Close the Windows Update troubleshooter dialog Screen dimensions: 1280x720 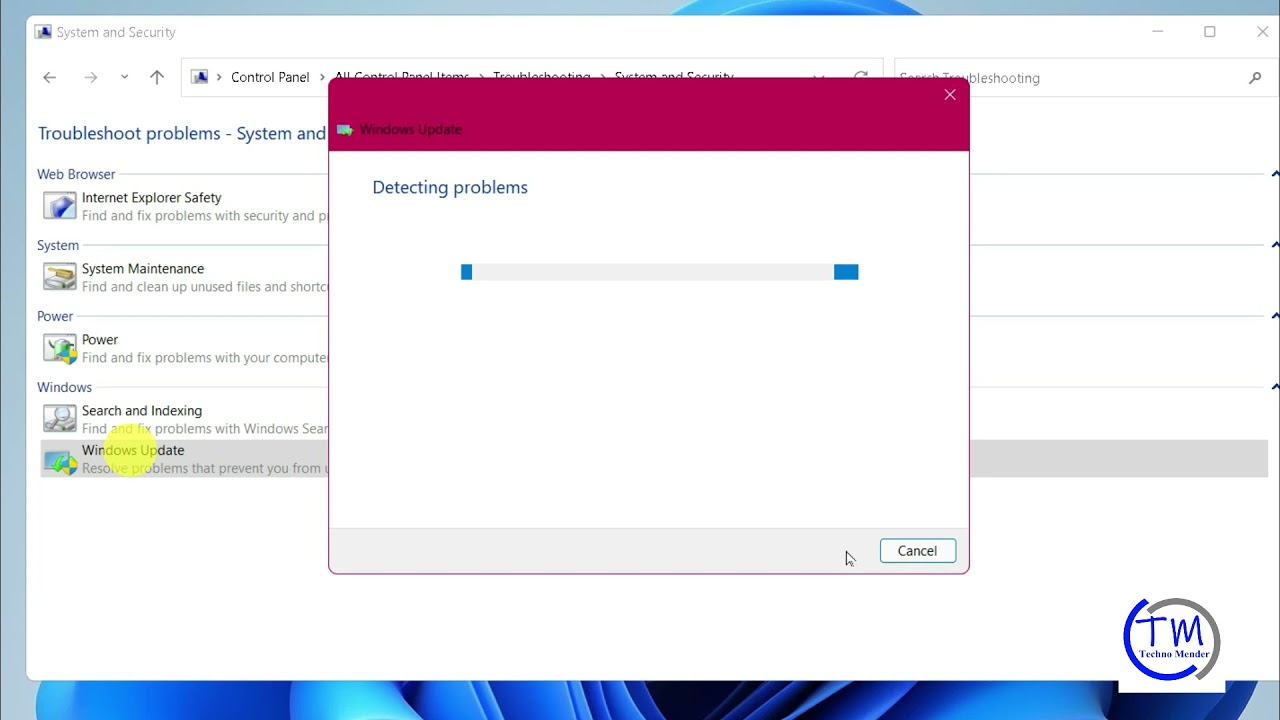[950, 95]
